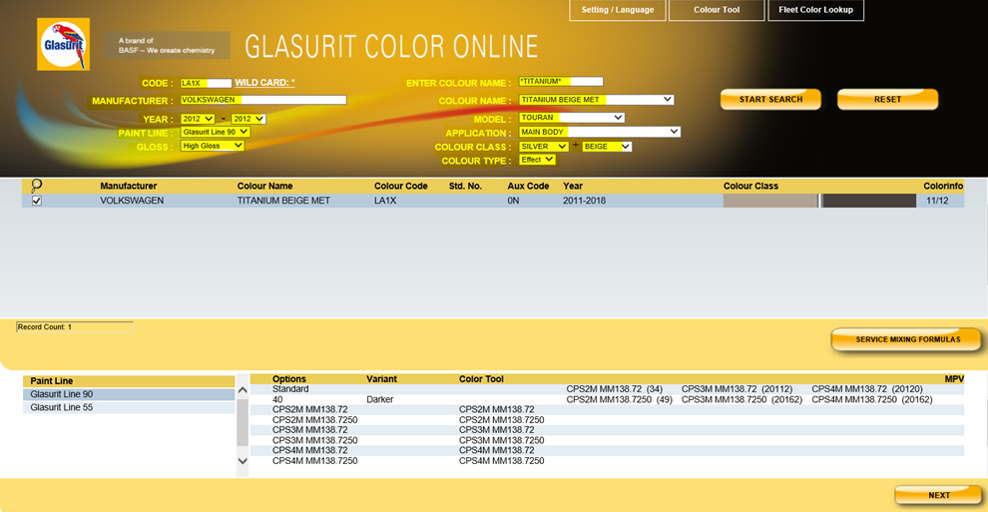Open the COLOUR CLASS BEIGE dropdown

[607, 147]
